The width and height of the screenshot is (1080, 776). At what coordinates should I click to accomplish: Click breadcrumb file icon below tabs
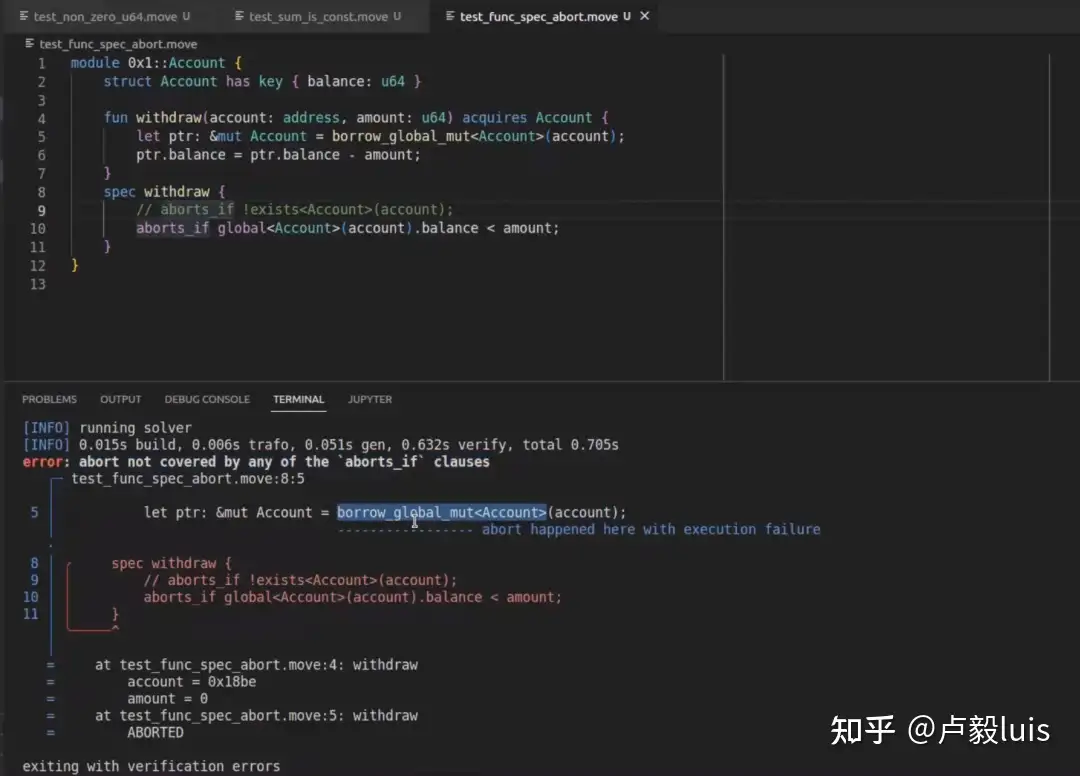[x=29, y=44]
